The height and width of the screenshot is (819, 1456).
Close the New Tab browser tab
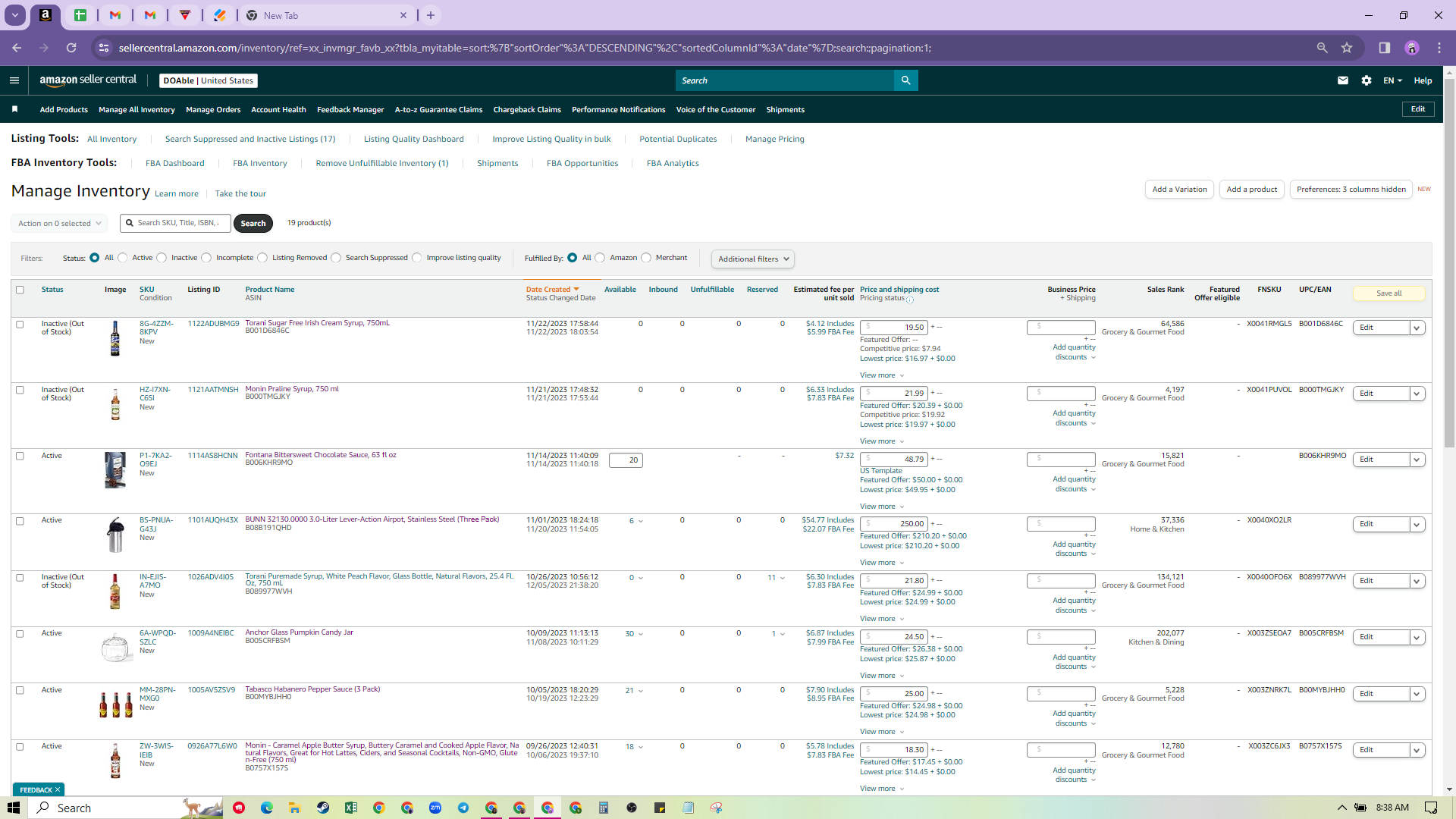pyautogui.click(x=403, y=15)
